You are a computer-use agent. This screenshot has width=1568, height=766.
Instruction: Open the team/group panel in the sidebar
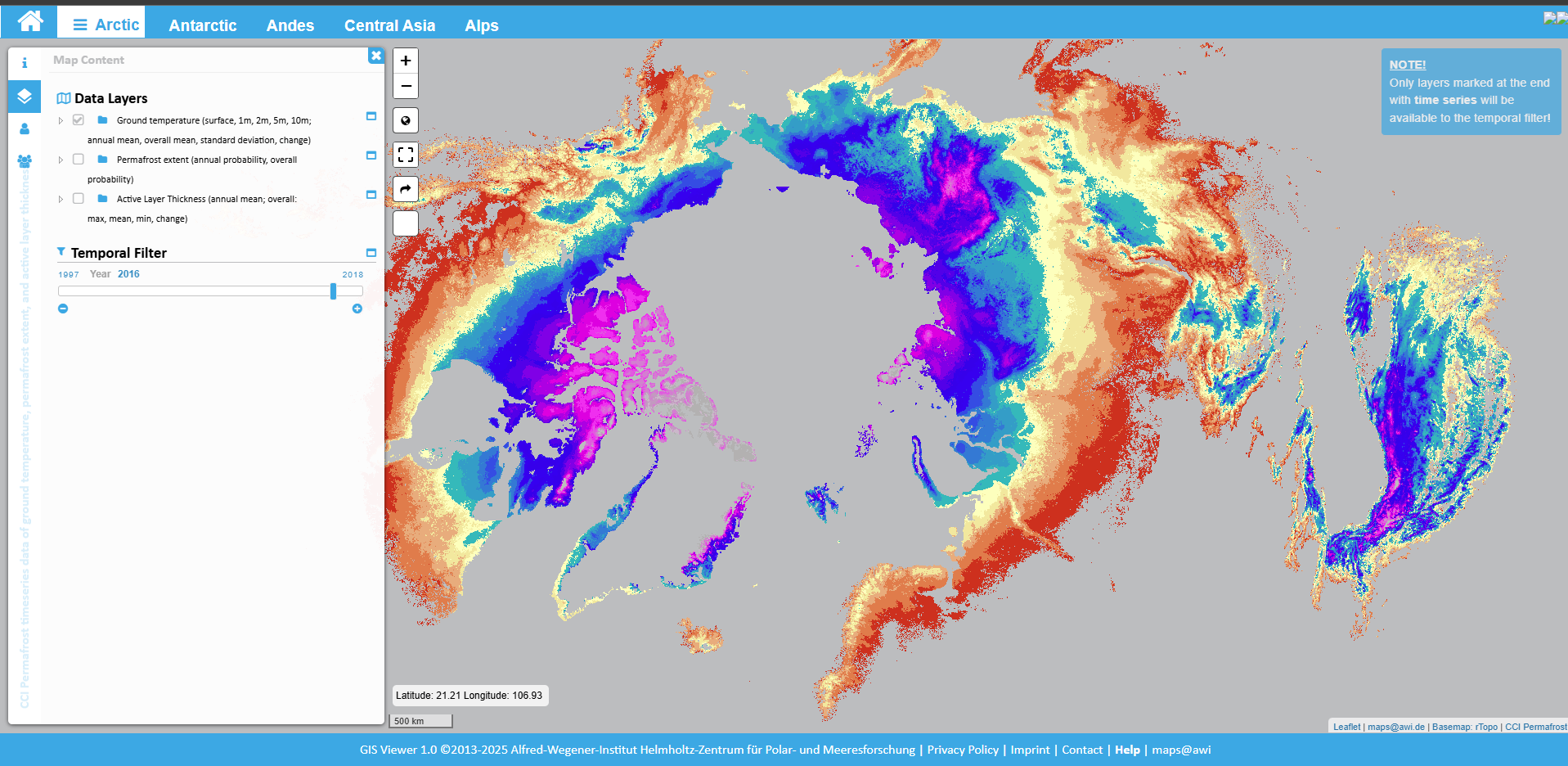[25, 160]
